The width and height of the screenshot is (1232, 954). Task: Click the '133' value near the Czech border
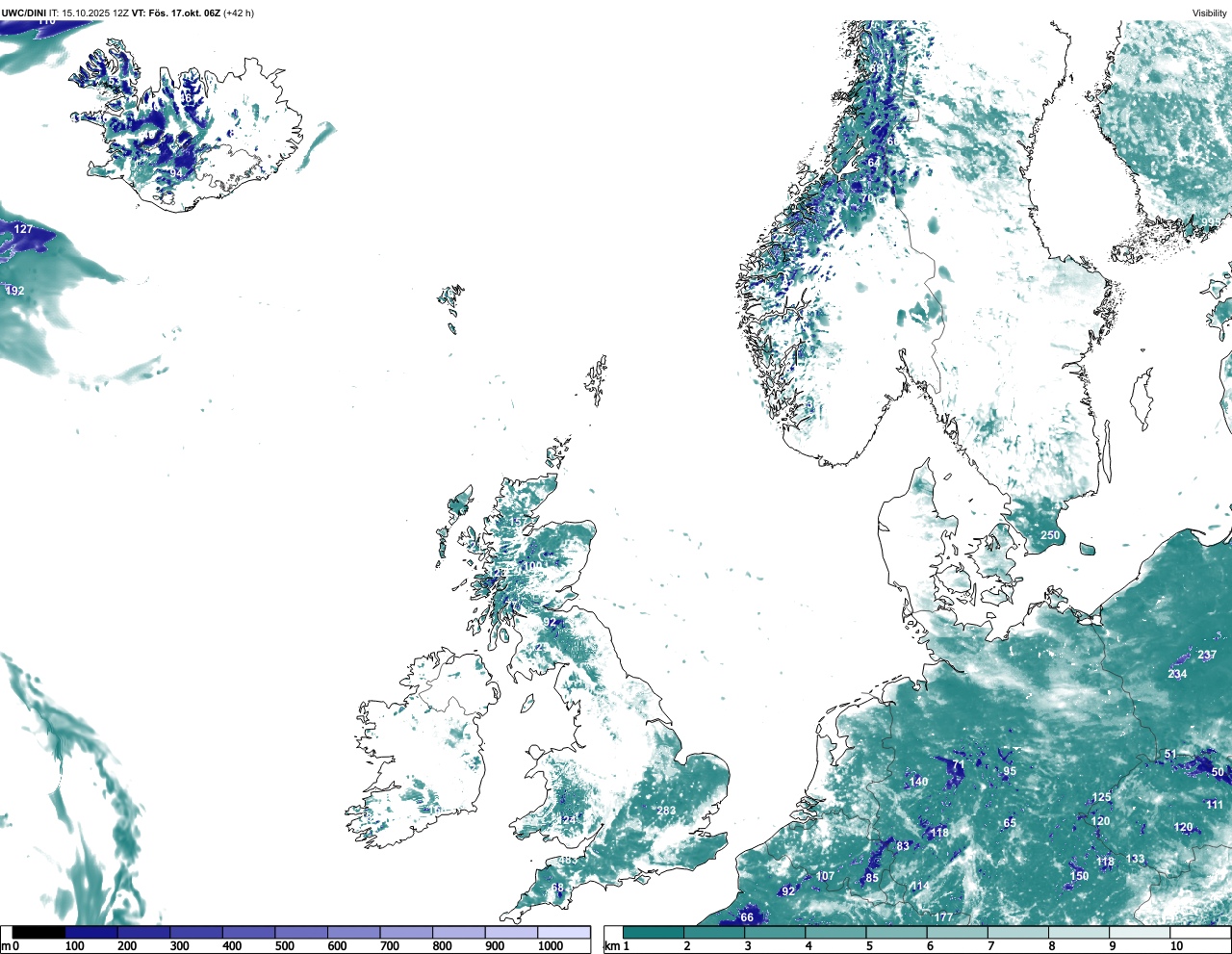coord(1136,859)
